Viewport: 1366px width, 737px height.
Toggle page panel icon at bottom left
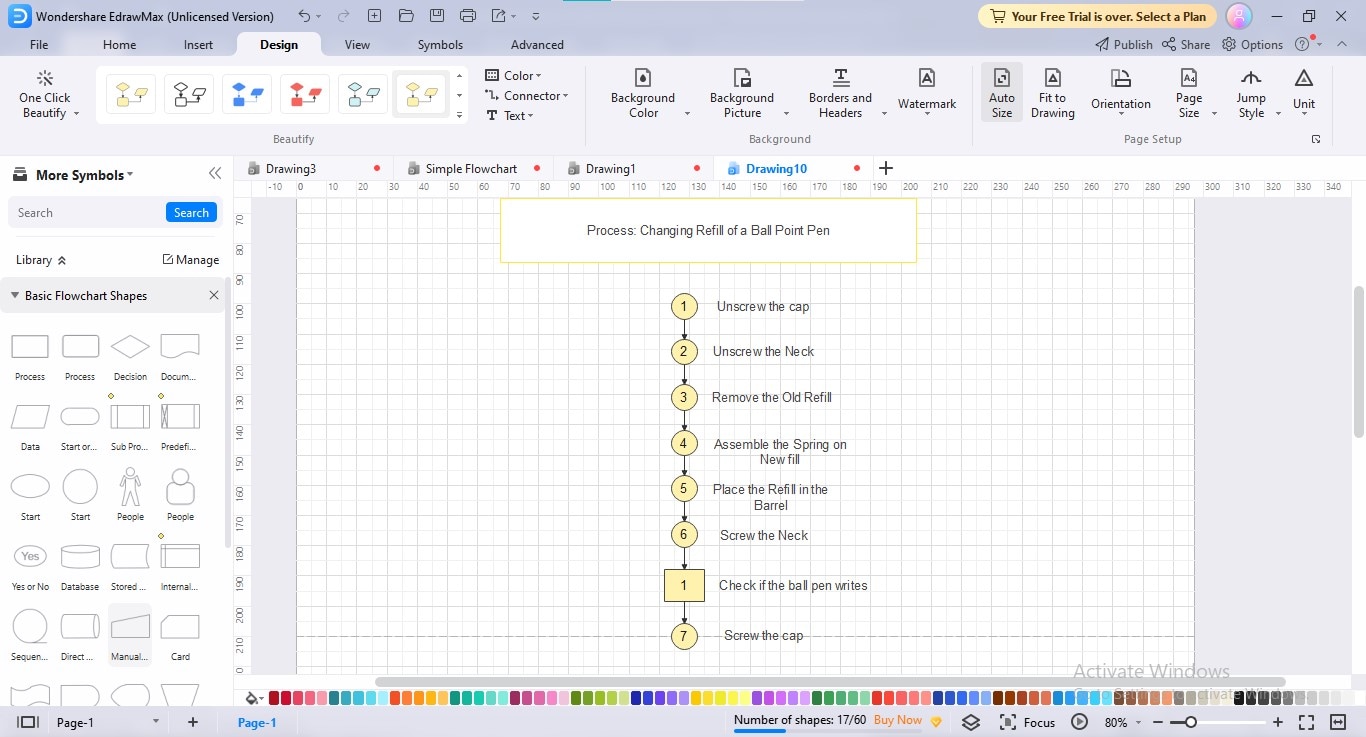[28, 722]
